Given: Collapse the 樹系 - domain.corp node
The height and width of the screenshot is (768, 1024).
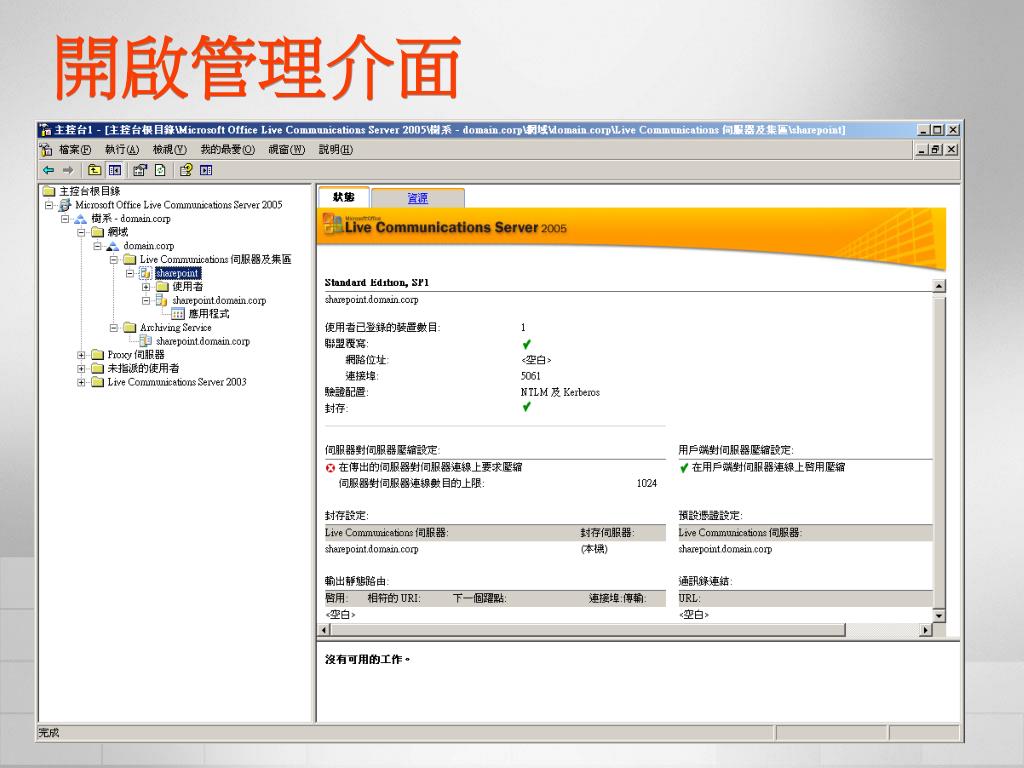Looking at the screenshot, I should [x=65, y=219].
